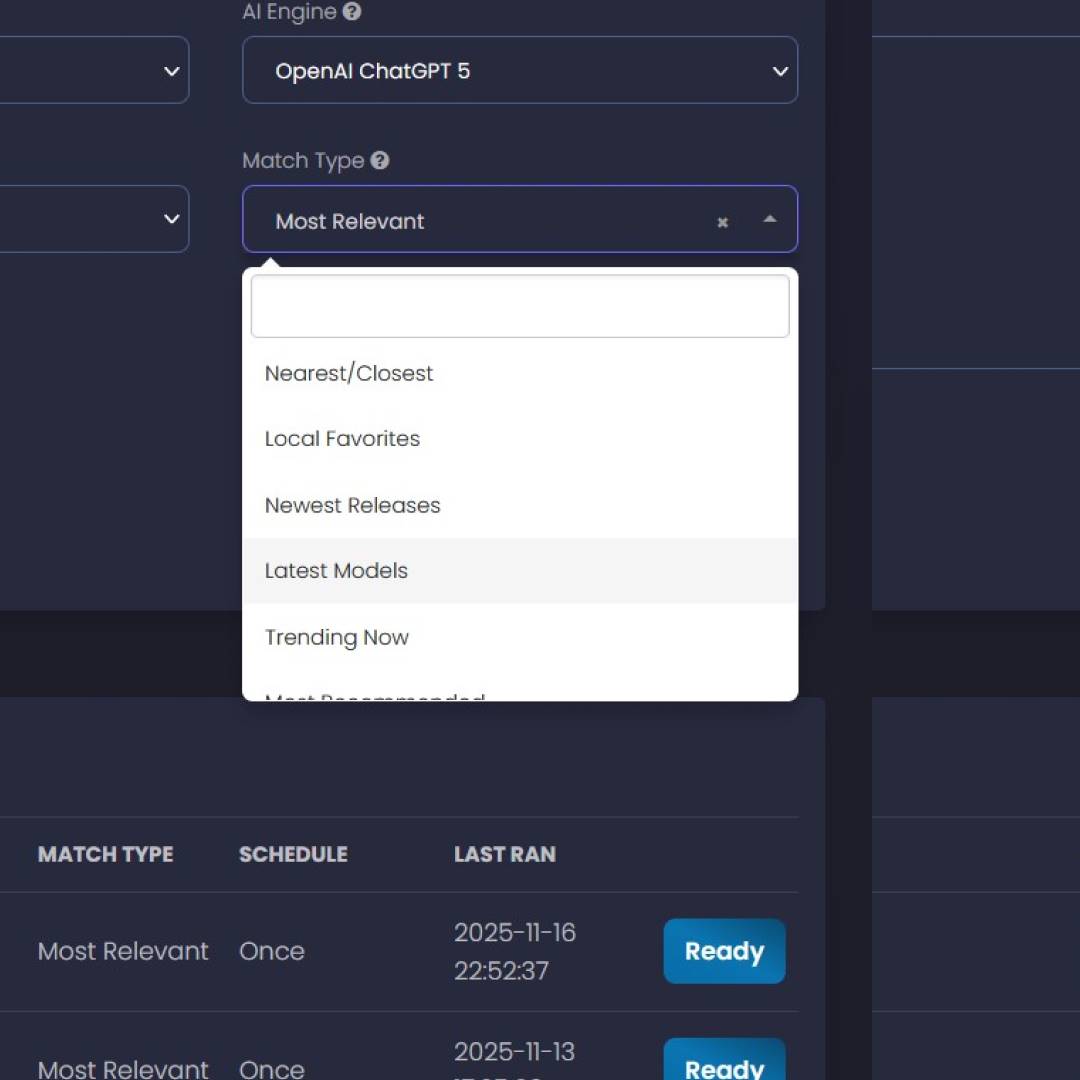The image size is (1080, 1080).
Task: Click the SCHEDULE column header
Action: [x=293, y=854]
